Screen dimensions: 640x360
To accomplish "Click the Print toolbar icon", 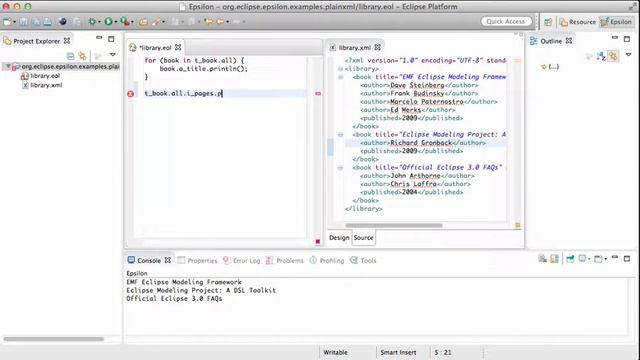I will coord(47,22).
